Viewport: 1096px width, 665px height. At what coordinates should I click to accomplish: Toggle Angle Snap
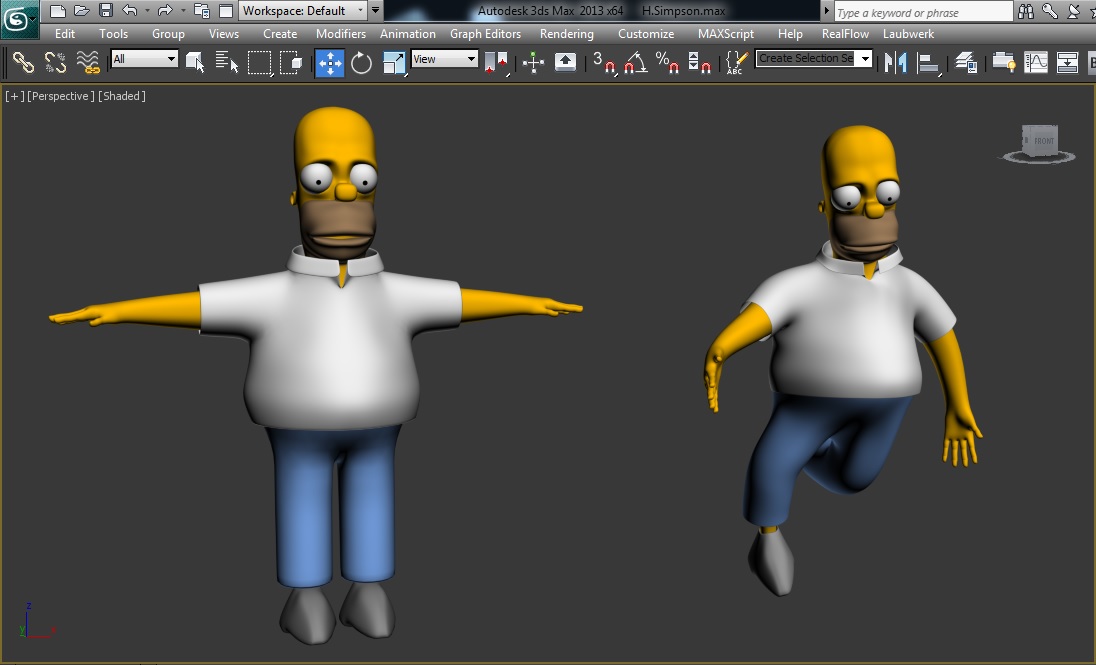point(635,63)
